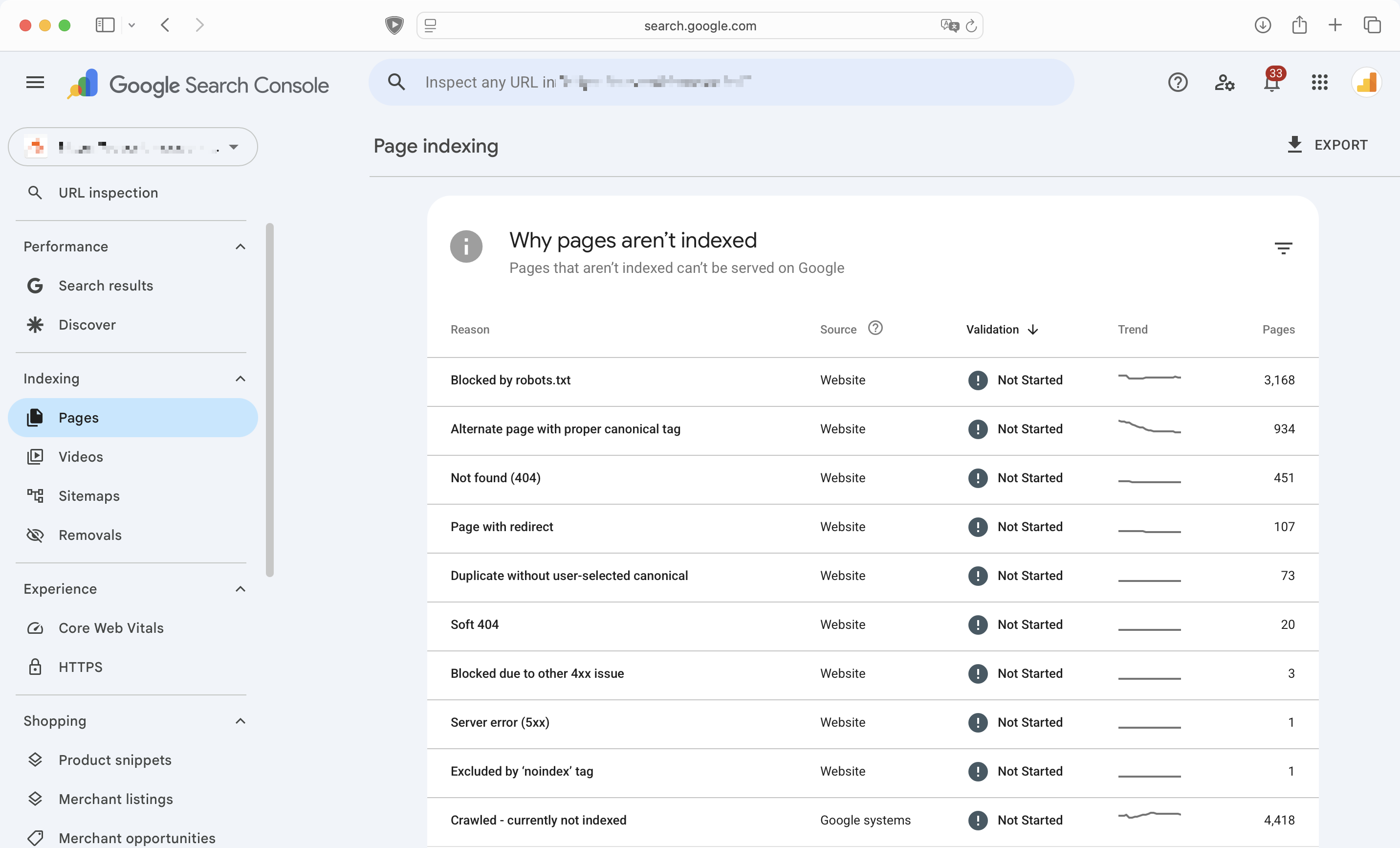Collapse the Experience section
Viewport: 1400px width, 848px height.
point(241,589)
